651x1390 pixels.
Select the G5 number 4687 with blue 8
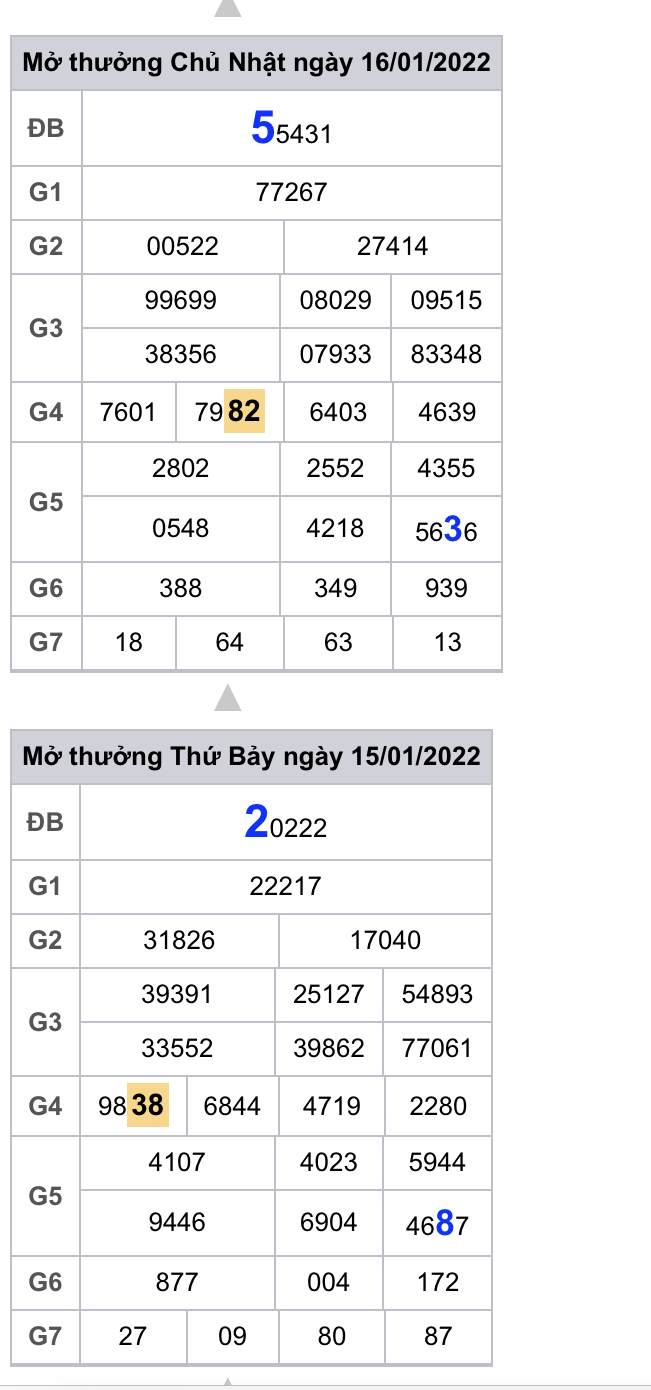click(438, 1224)
